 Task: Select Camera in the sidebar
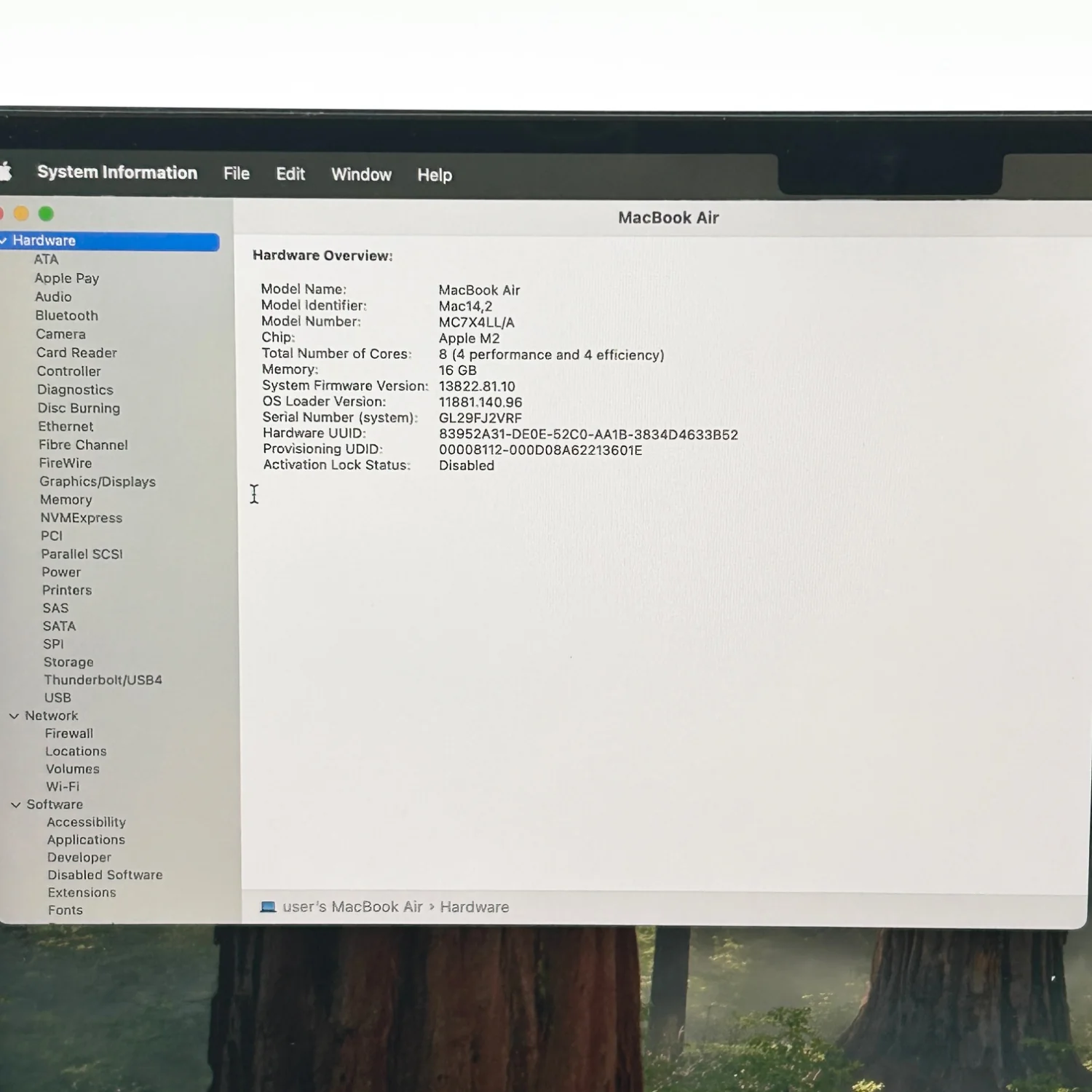pos(61,334)
